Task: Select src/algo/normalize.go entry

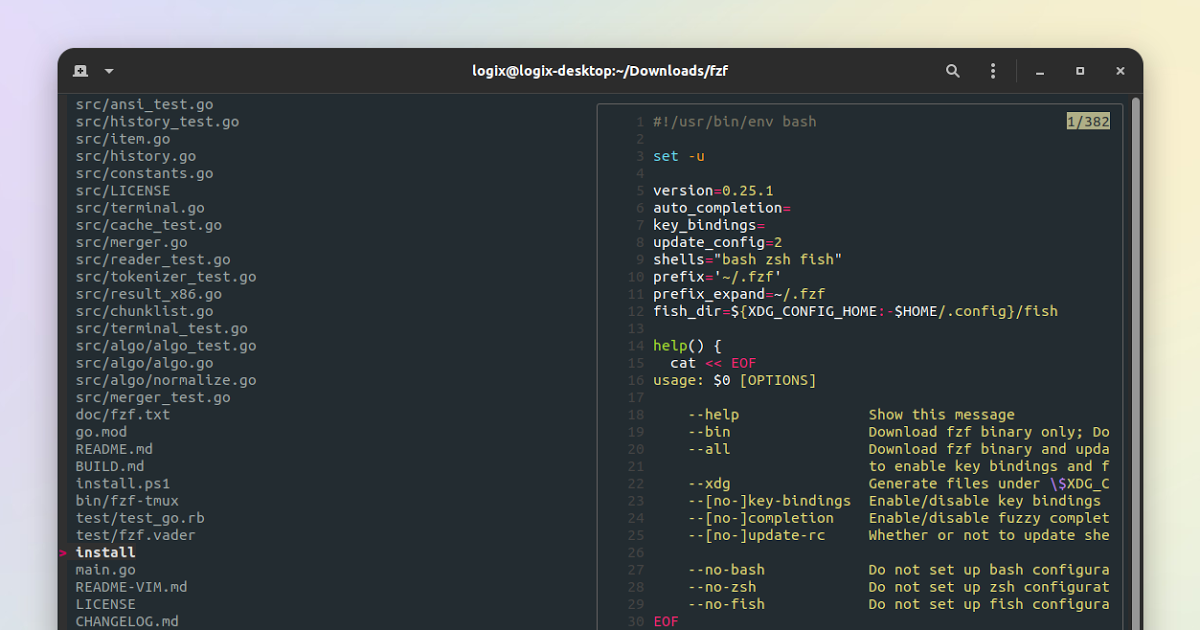Action: pyautogui.click(x=166, y=380)
